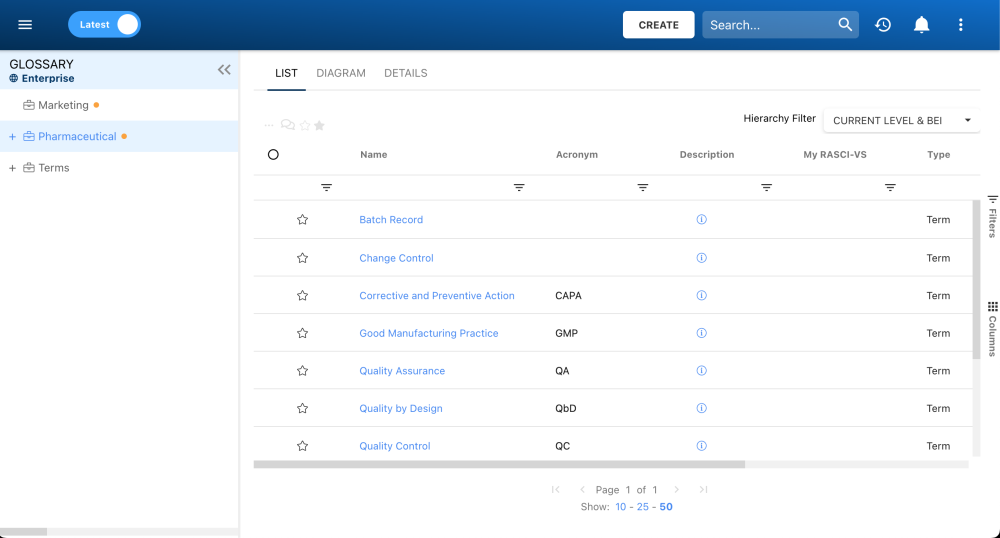The height and width of the screenshot is (538, 1000).
Task: Expand the Terms tree node
Action: 12,168
